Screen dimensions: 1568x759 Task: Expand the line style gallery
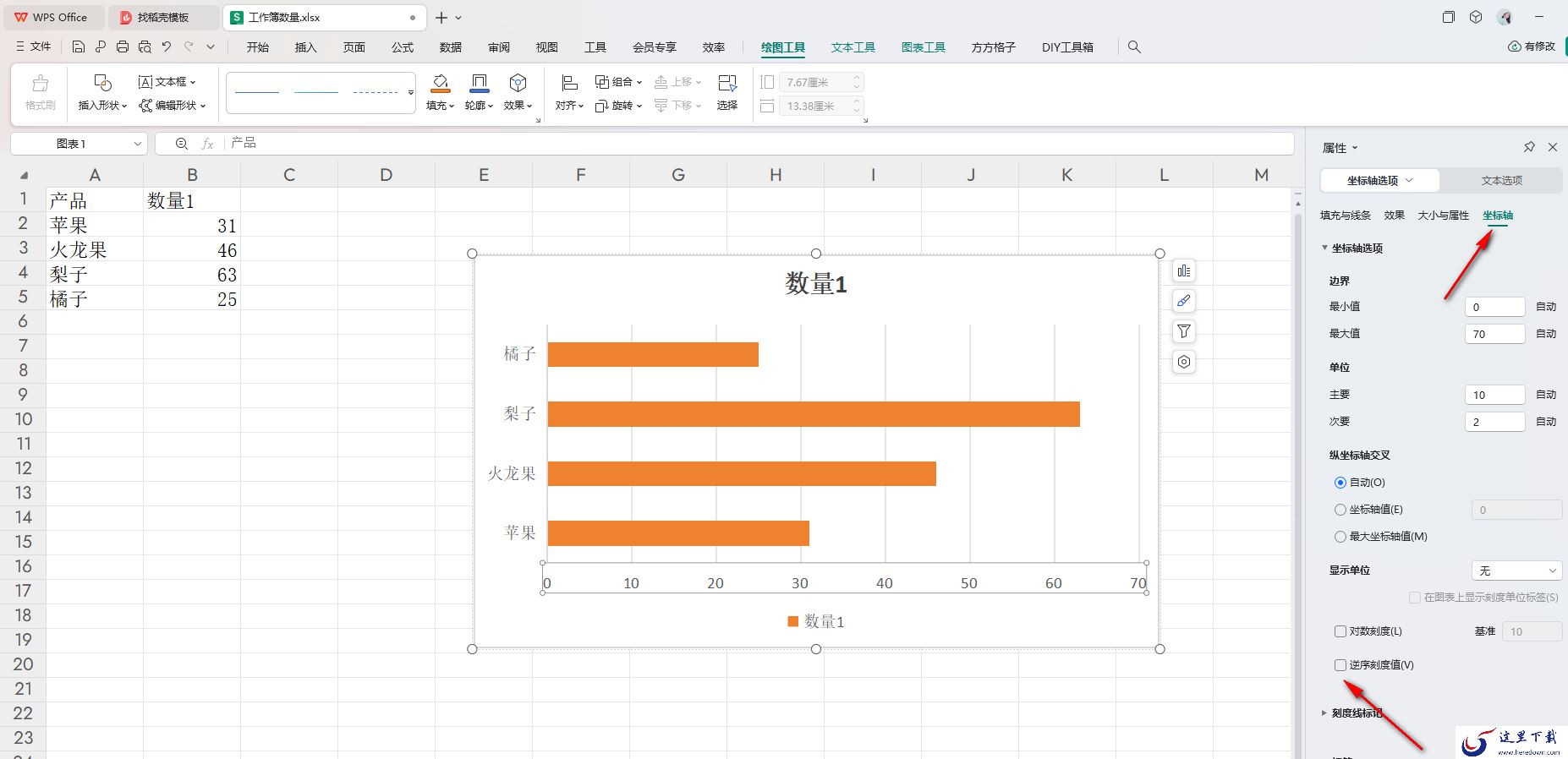[x=410, y=92]
